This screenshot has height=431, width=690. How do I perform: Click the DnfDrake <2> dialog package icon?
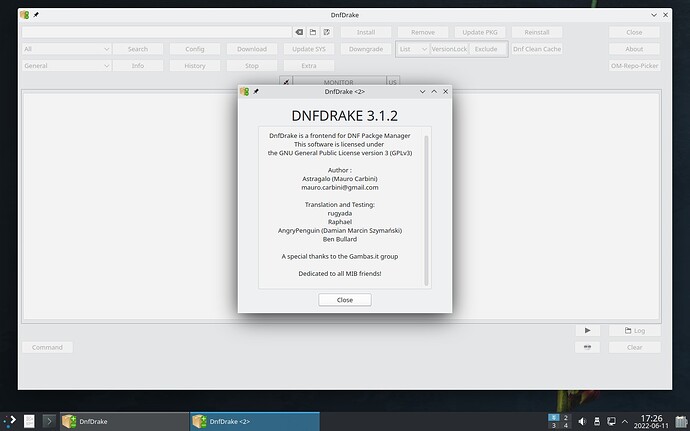pyautogui.click(x=245, y=92)
